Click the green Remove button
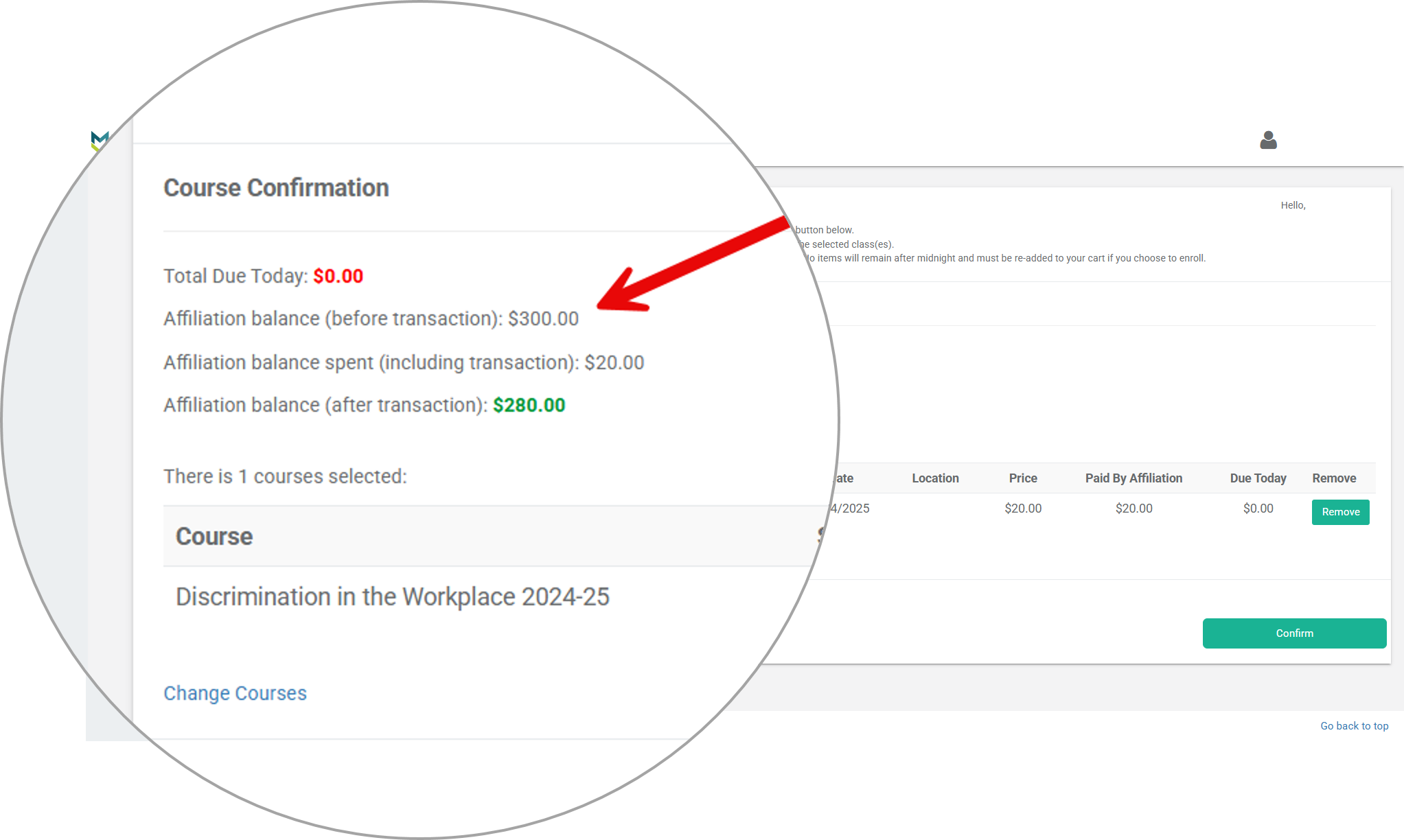 [x=1340, y=512]
